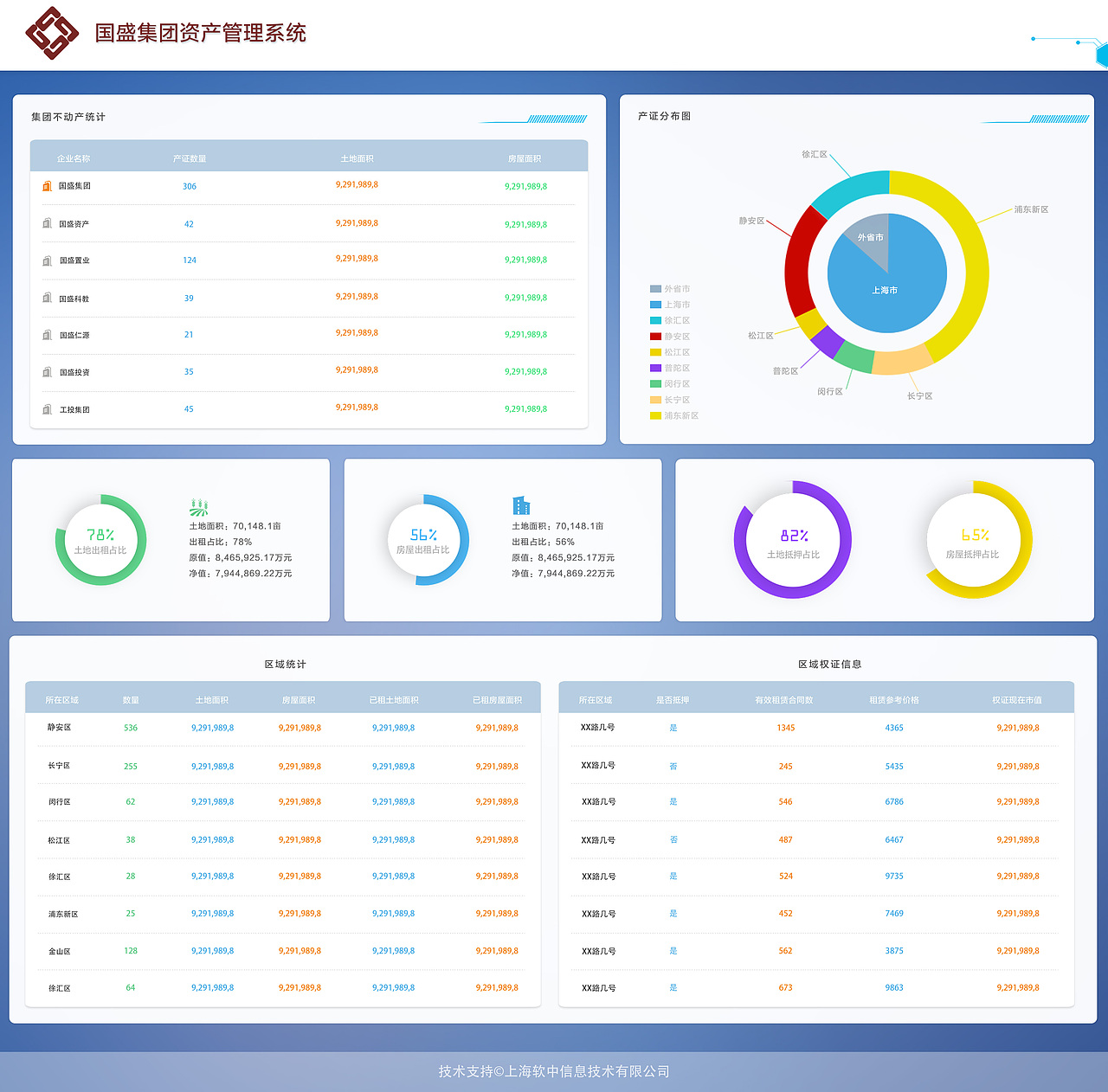
Task: Click the 浦东新区 row in 区域统计 table
Action: (x=283, y=914)
